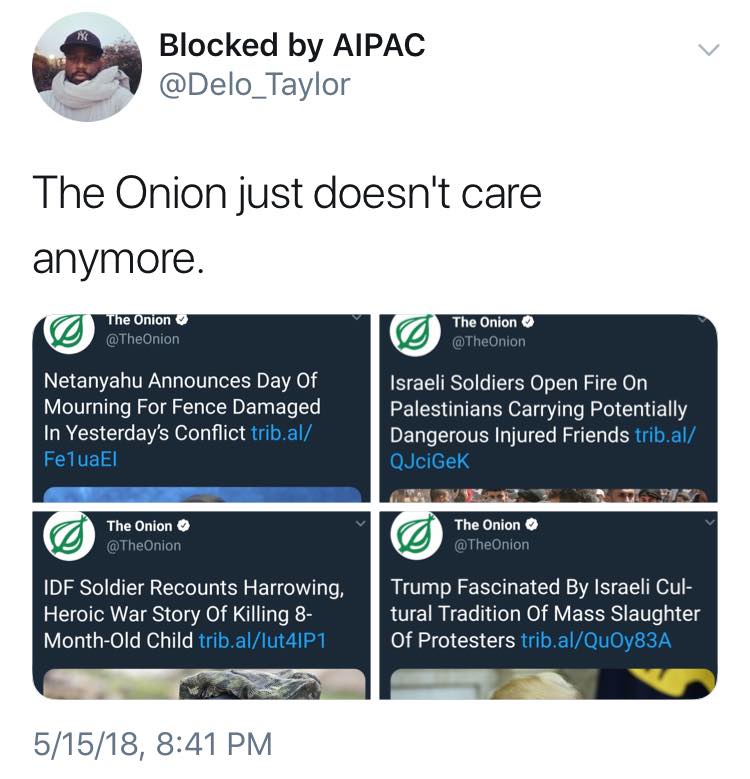750x779 pixels.
Task: Click "Blocked by AIPAC" display name
Action: click(x=292, y=45)
